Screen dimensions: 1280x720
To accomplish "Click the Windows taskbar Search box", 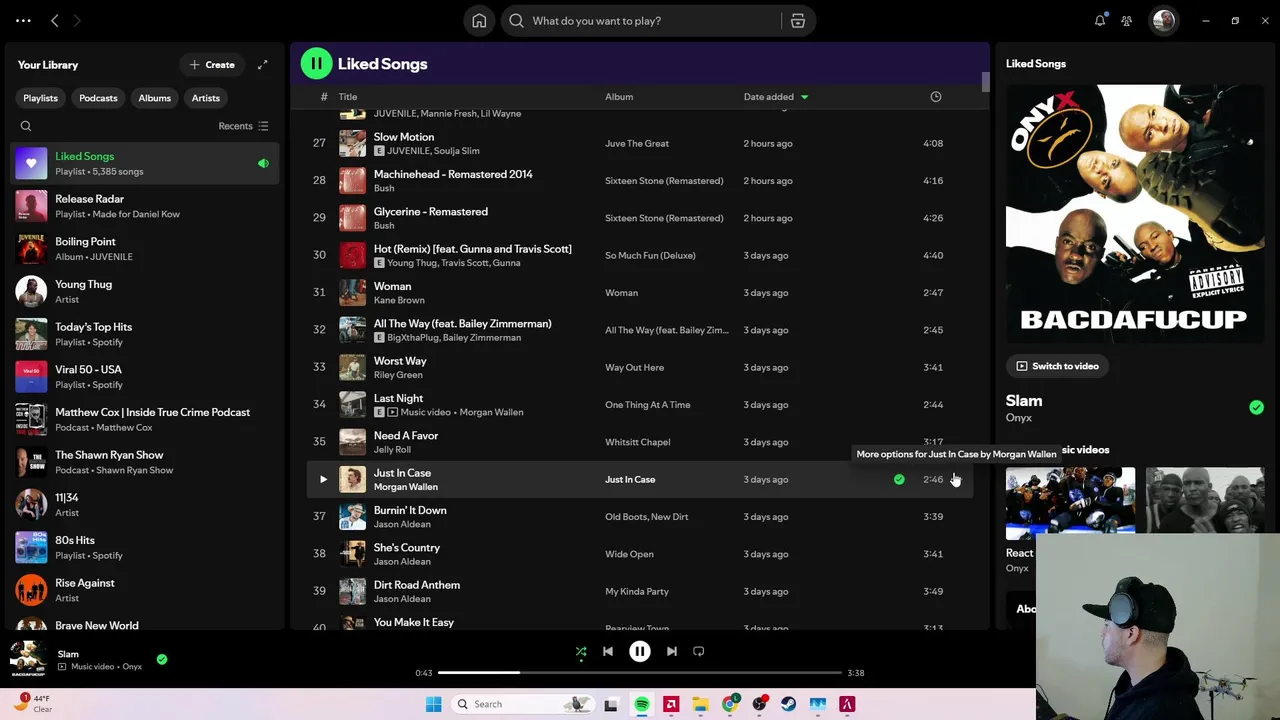I will [x=522, y=704].
